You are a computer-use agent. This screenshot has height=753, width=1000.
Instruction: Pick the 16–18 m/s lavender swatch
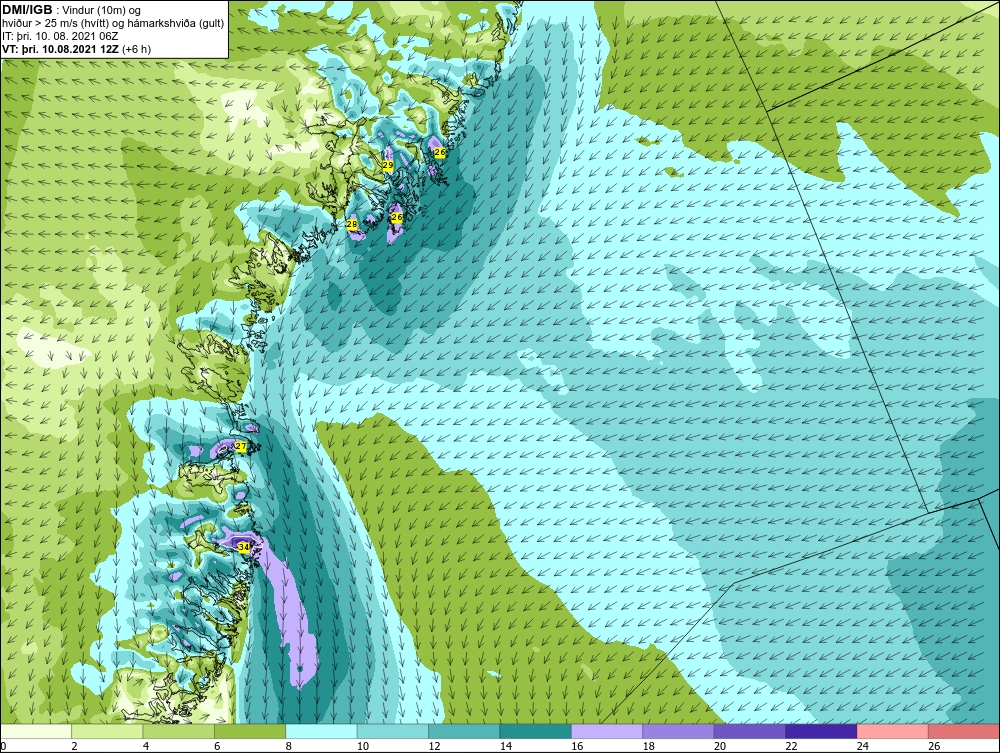(x=607, y=731)
